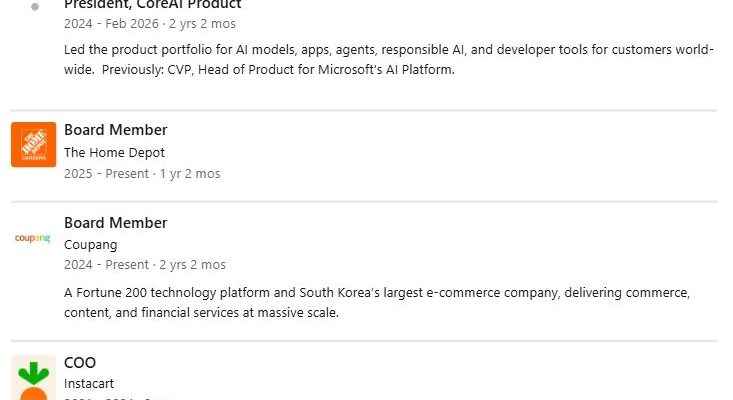The height and width of the screenshot is (400, 733).
Task: Click the Instacart carrot logo
Action: [33, 378]
